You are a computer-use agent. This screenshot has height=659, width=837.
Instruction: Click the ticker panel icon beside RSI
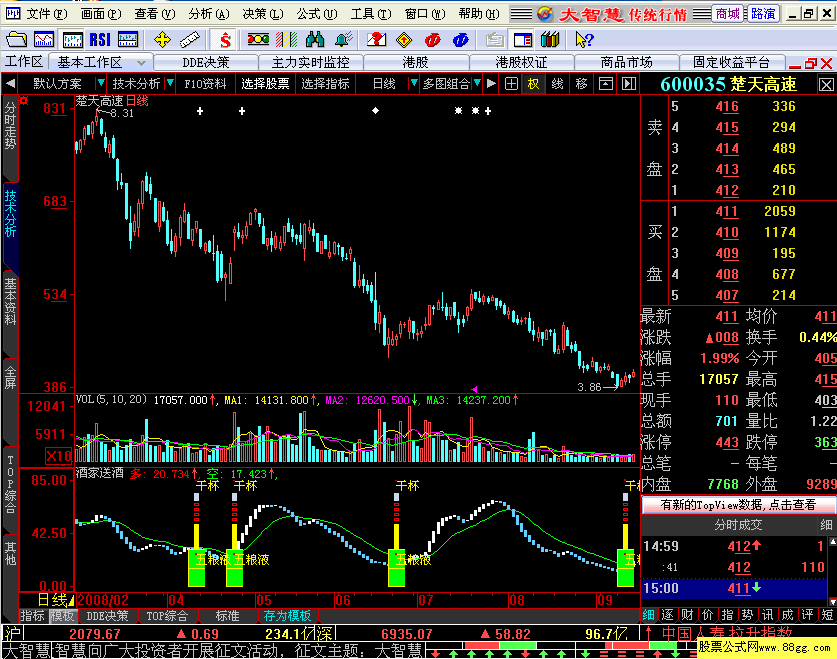pyautogui.click(x=128, y=39)
